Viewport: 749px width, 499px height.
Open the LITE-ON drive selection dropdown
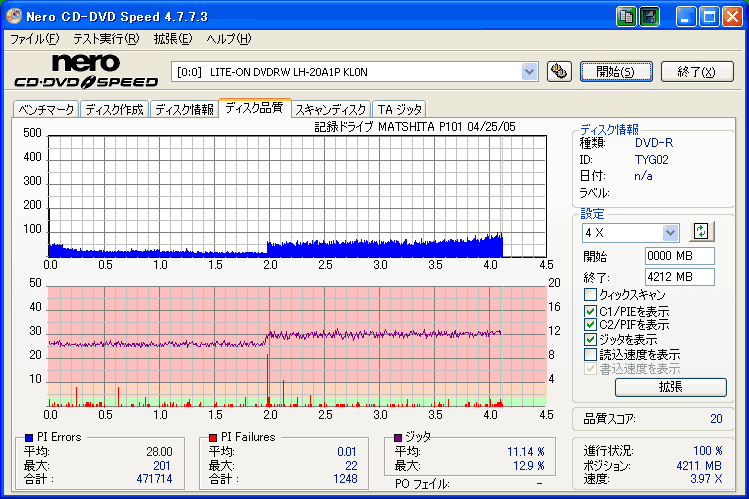pyautogui.click(x=529, y=72)
